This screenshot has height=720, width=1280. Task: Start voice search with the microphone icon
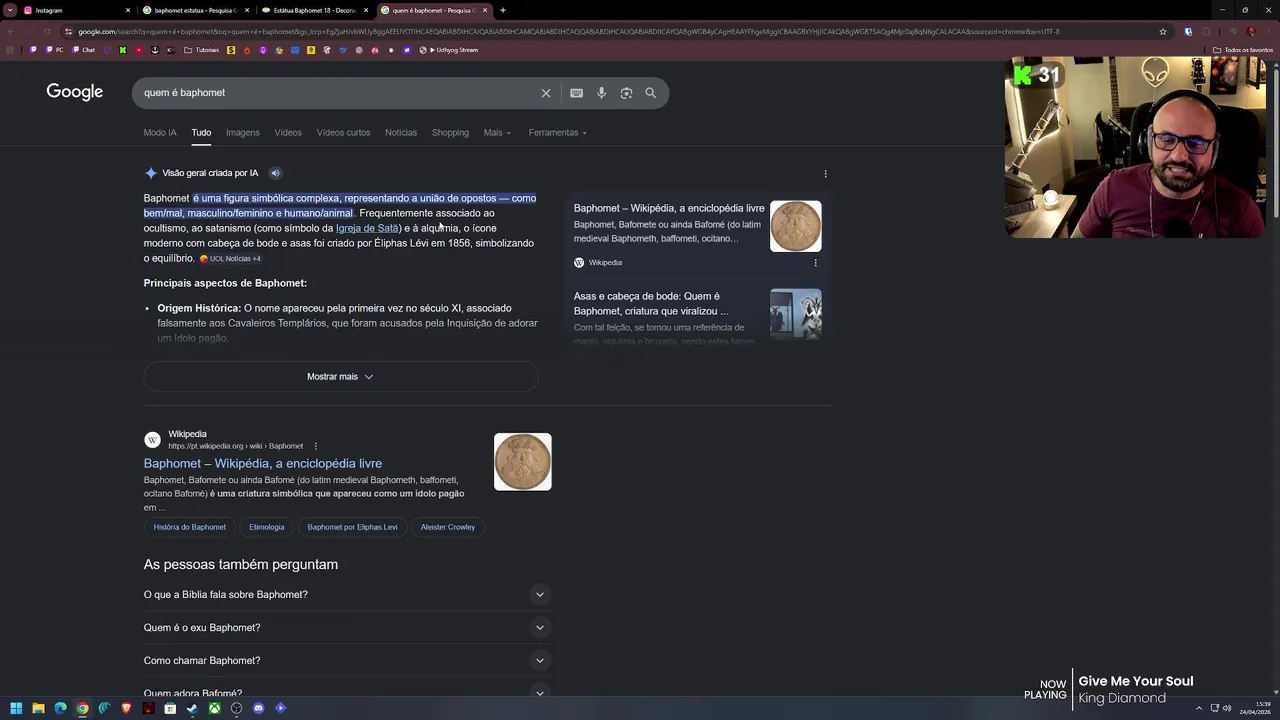pos(601,93)
